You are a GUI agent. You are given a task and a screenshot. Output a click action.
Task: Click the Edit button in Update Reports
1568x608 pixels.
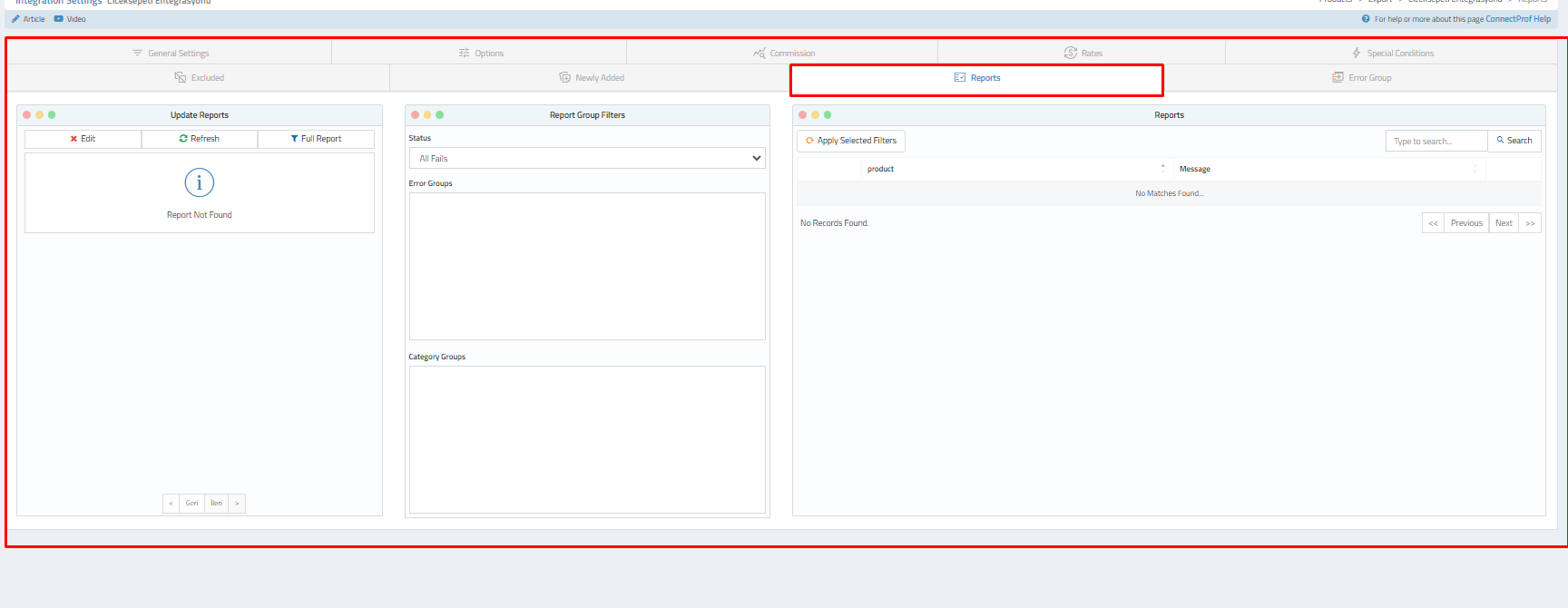(83, 139)
